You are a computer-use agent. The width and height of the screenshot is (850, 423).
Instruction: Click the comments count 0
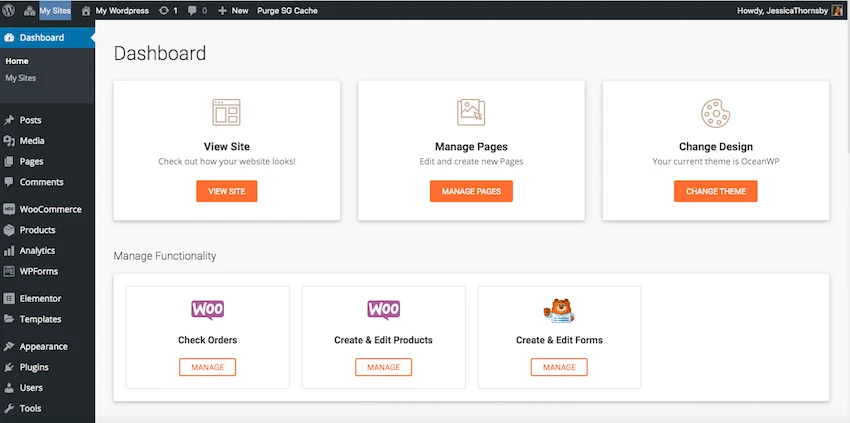tap(204, 11)
